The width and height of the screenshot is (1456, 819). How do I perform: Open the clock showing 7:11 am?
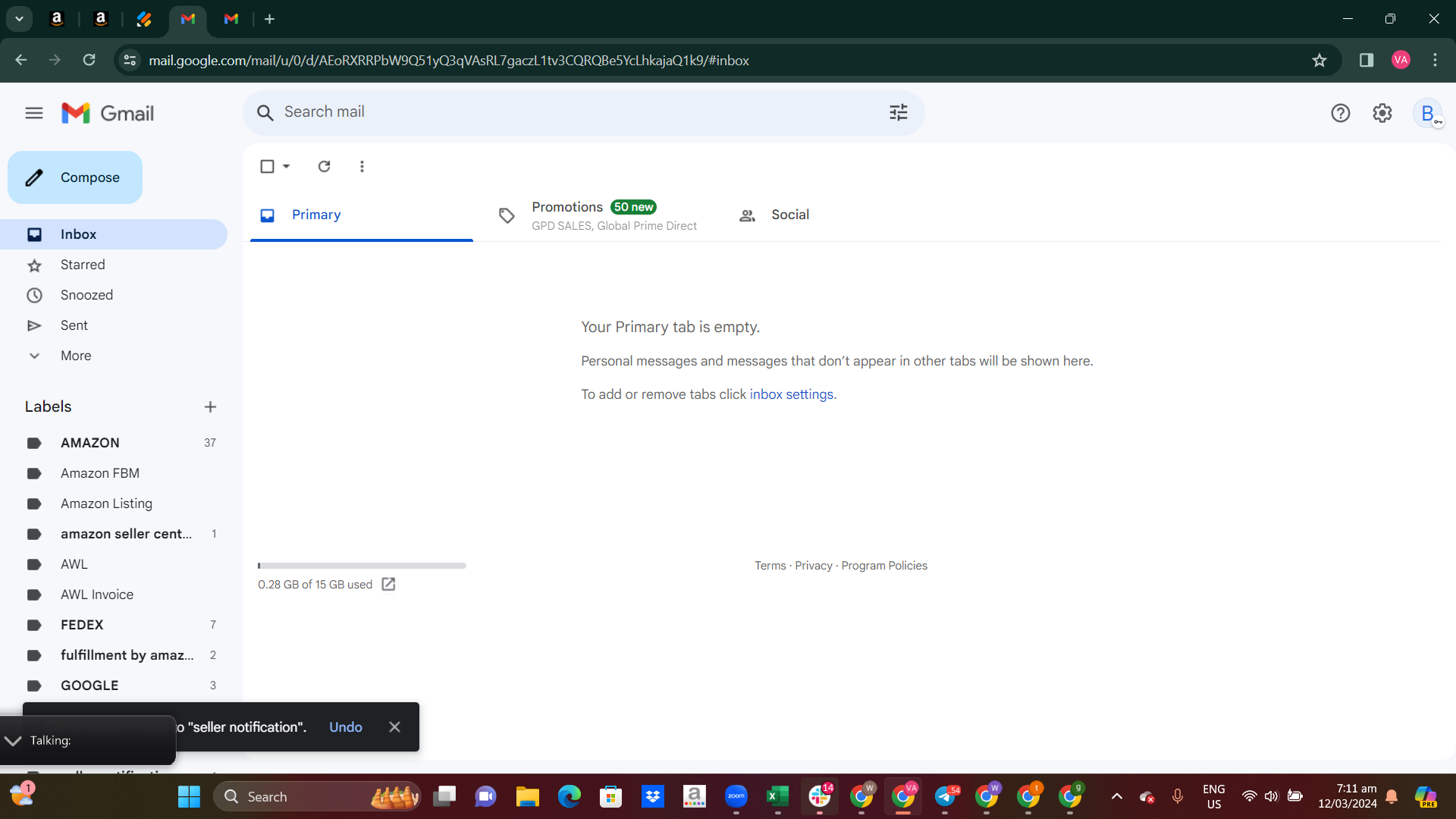pos(1347,796)
